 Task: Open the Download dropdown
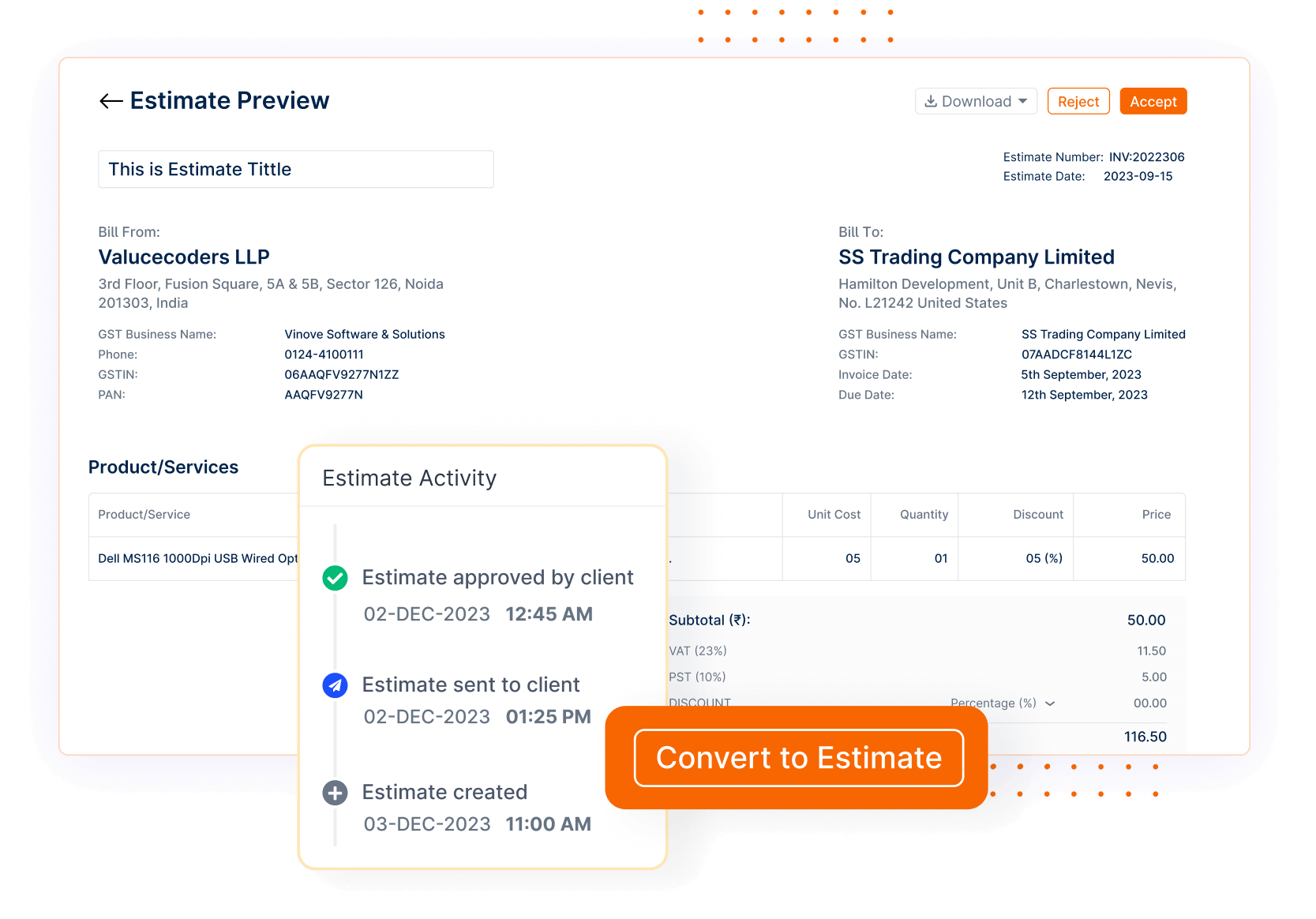pyautogui.click(x=976, y=101)
